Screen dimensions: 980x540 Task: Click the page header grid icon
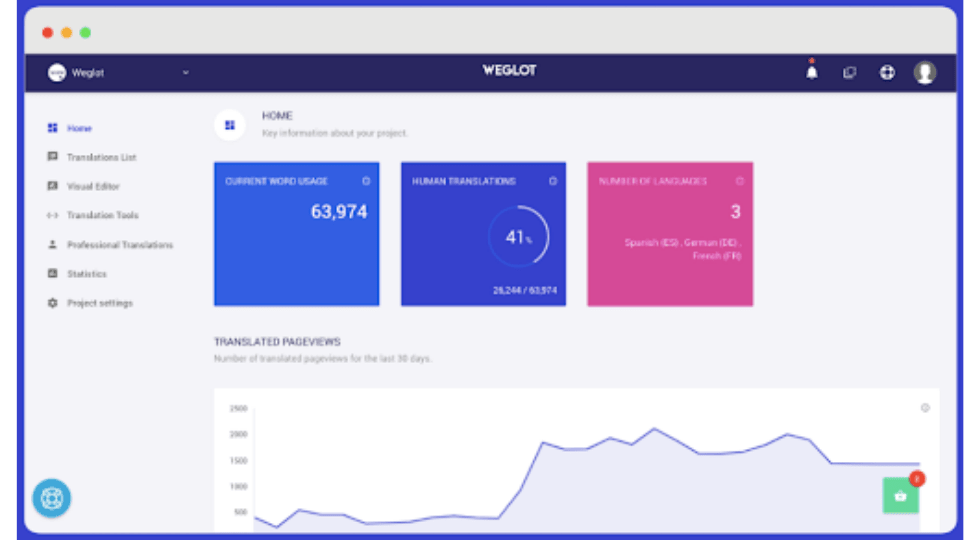[230, 125]
